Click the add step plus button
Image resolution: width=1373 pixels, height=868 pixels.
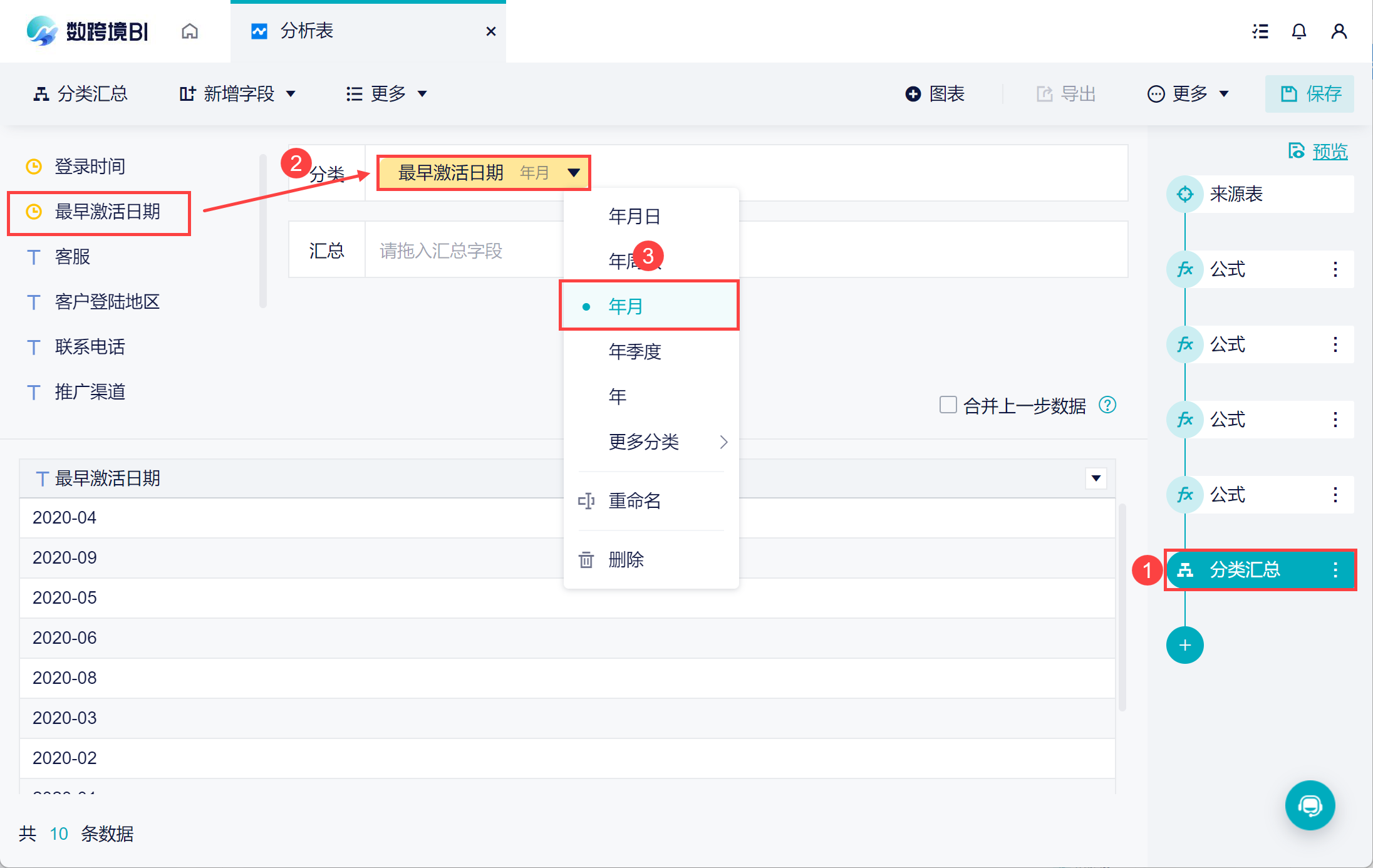coord(1184,645)
